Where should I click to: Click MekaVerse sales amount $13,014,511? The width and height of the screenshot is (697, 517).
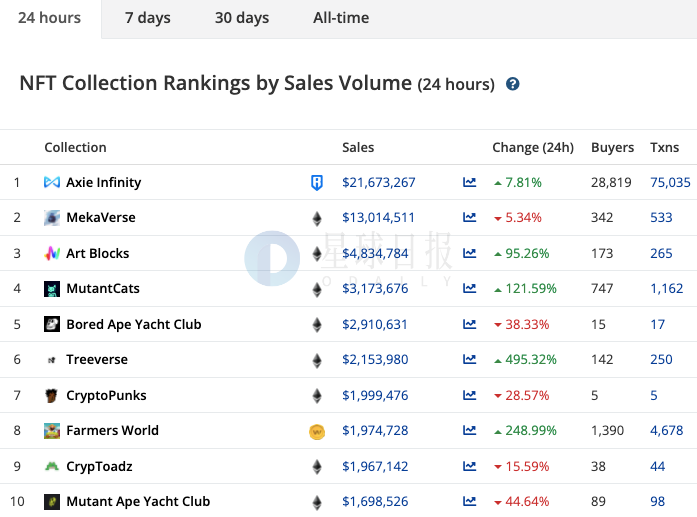coord(378,217)
